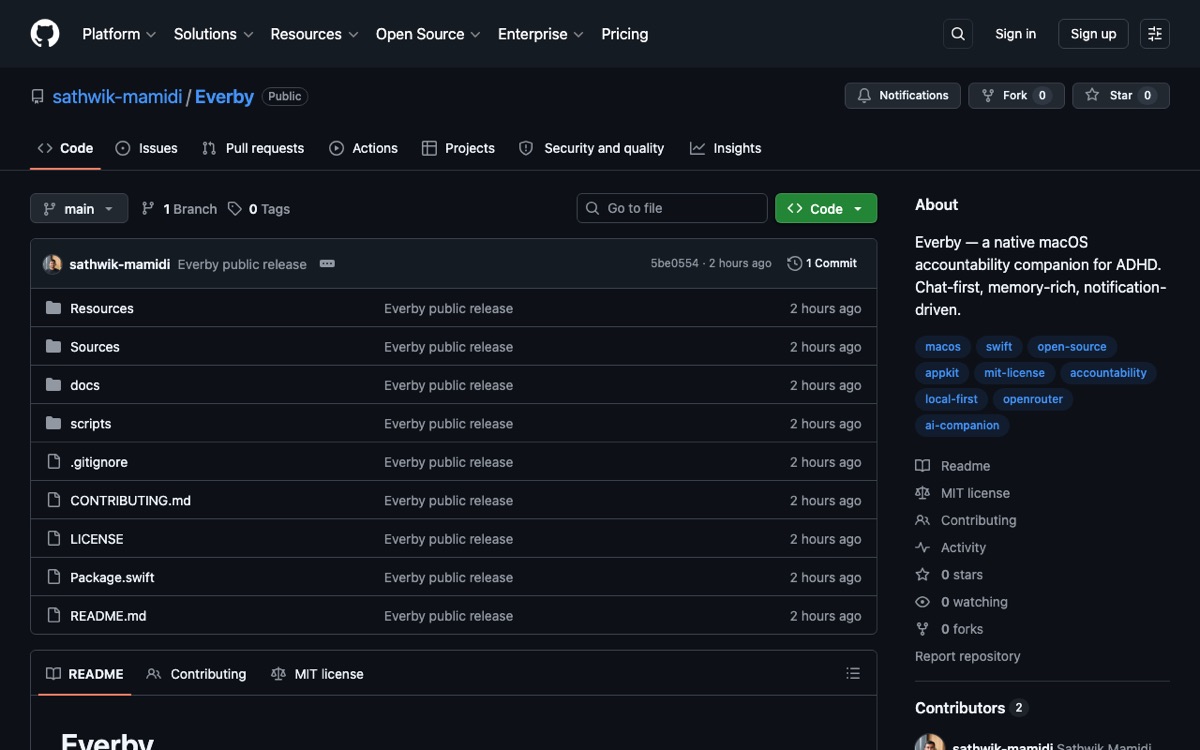Viewport: 1200px width, 750px height.
Task: Open the README outline list icon
Action: 853,674
